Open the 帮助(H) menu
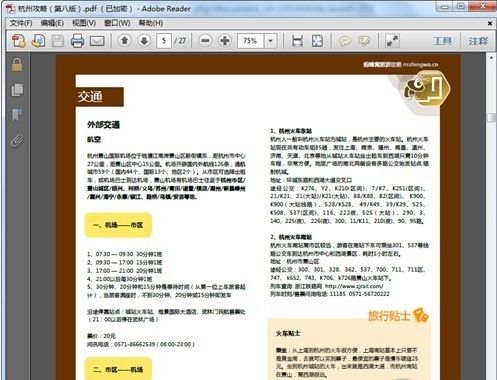 [151, 23]
